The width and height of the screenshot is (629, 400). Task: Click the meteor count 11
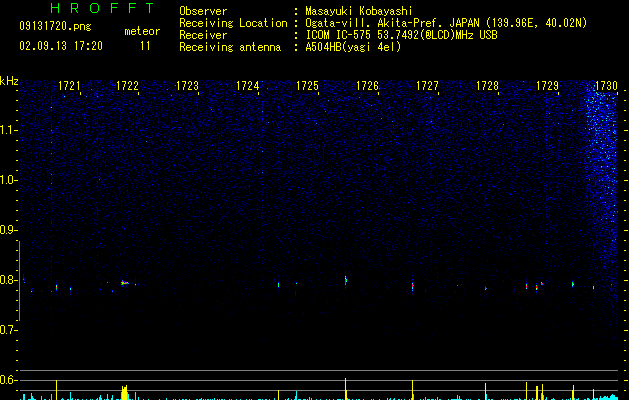pyautogui.click(x=145, y=46)
